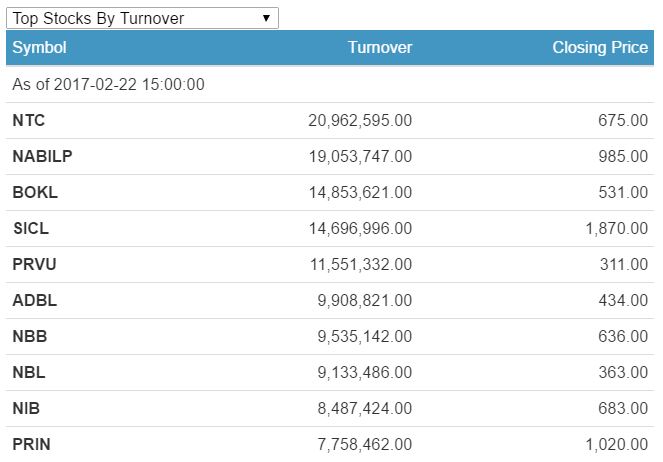
Task: Click the Turnover column header
Action: tap(379, 48)
